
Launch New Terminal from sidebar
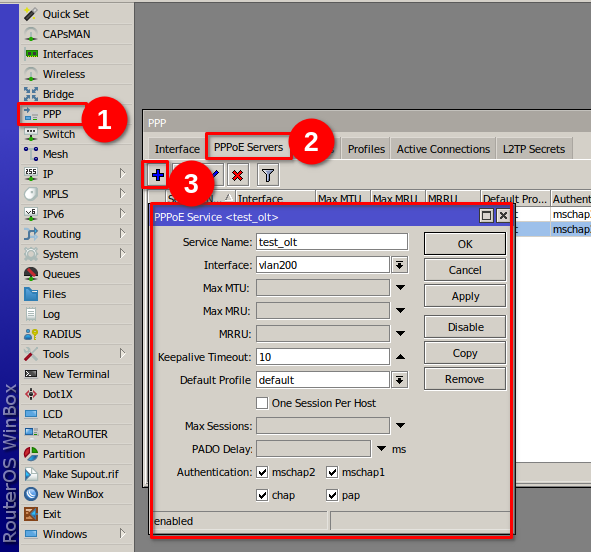[x=77, y=374]
